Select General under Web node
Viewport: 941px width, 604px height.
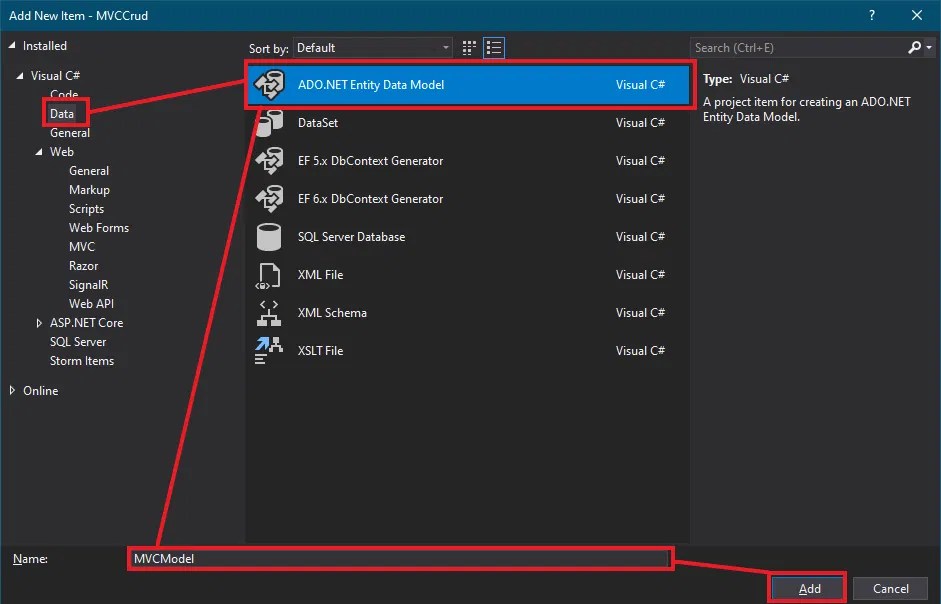click(89, 171)
